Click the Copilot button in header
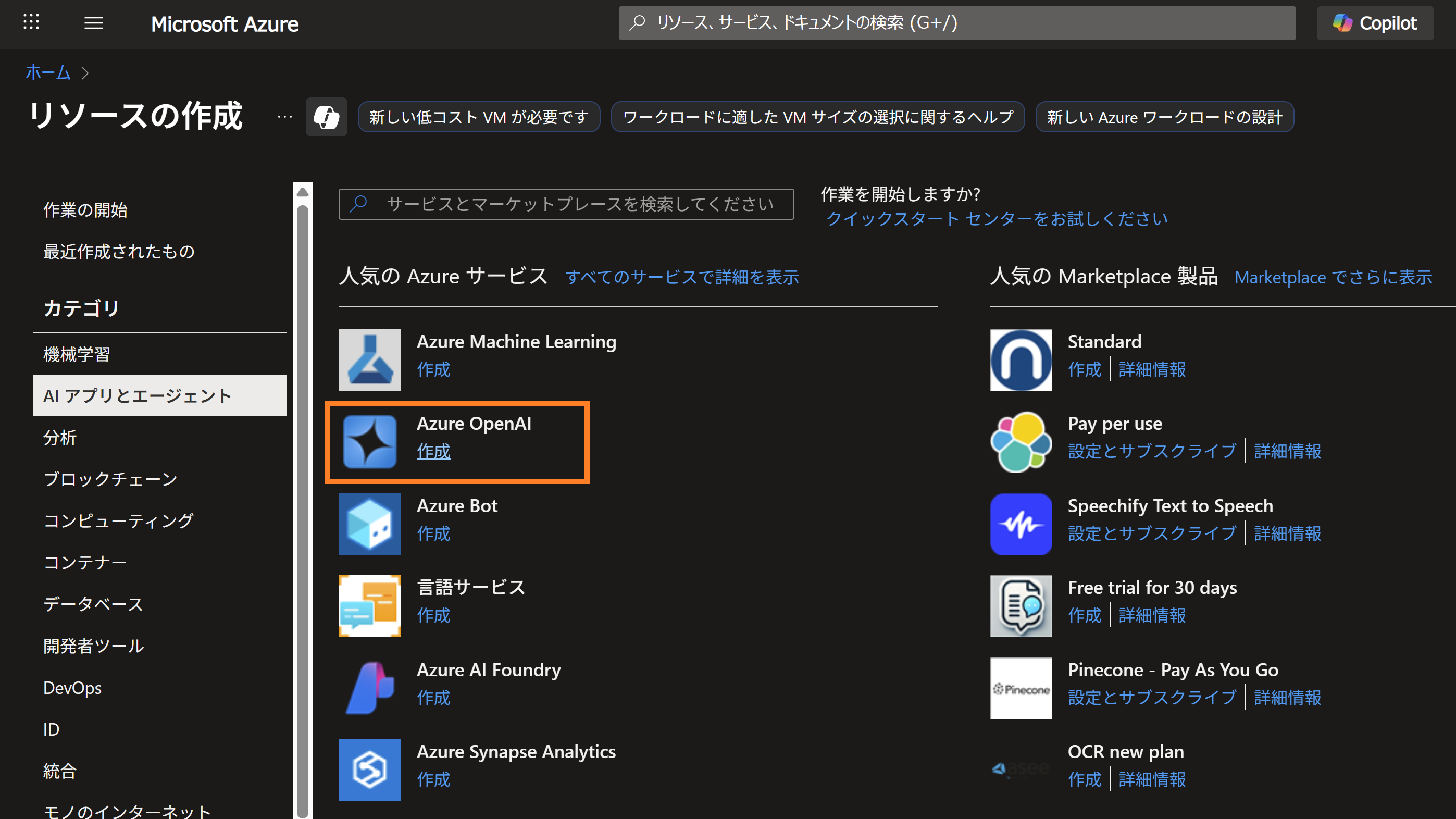 pos(1375,23)
